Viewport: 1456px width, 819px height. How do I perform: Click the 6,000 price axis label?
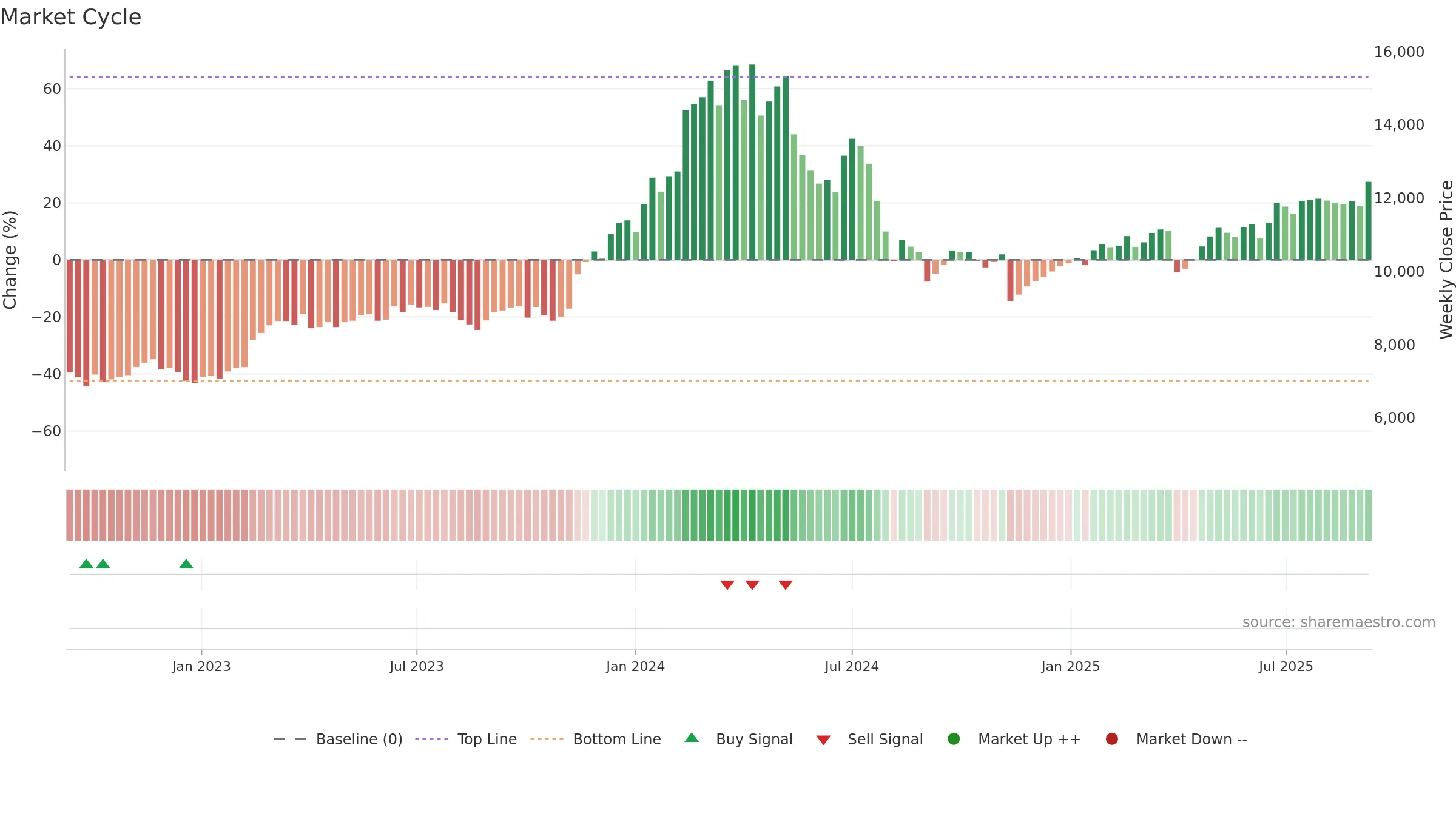click(1395, 418)
